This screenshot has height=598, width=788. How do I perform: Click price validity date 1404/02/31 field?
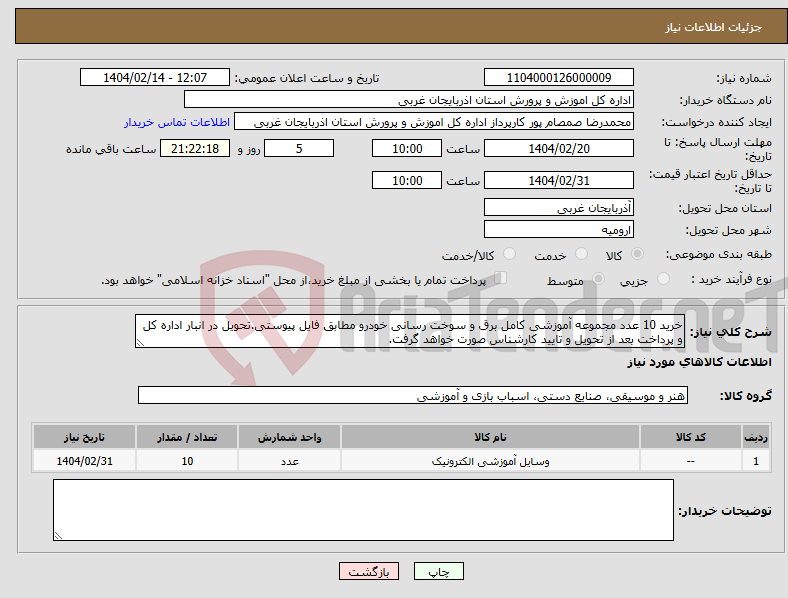click(559, 180)
